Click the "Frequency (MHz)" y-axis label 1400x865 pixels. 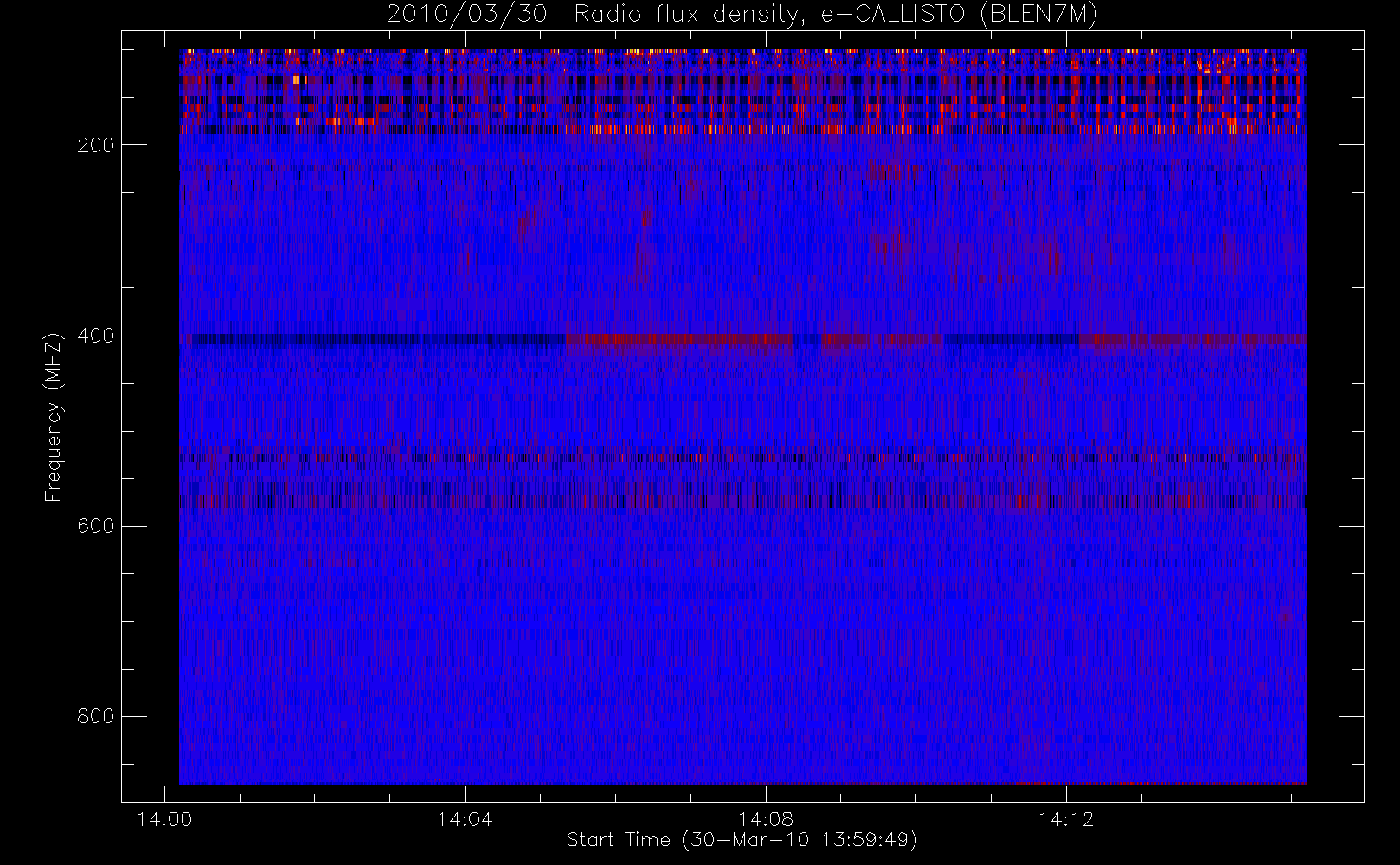[54, 417]
